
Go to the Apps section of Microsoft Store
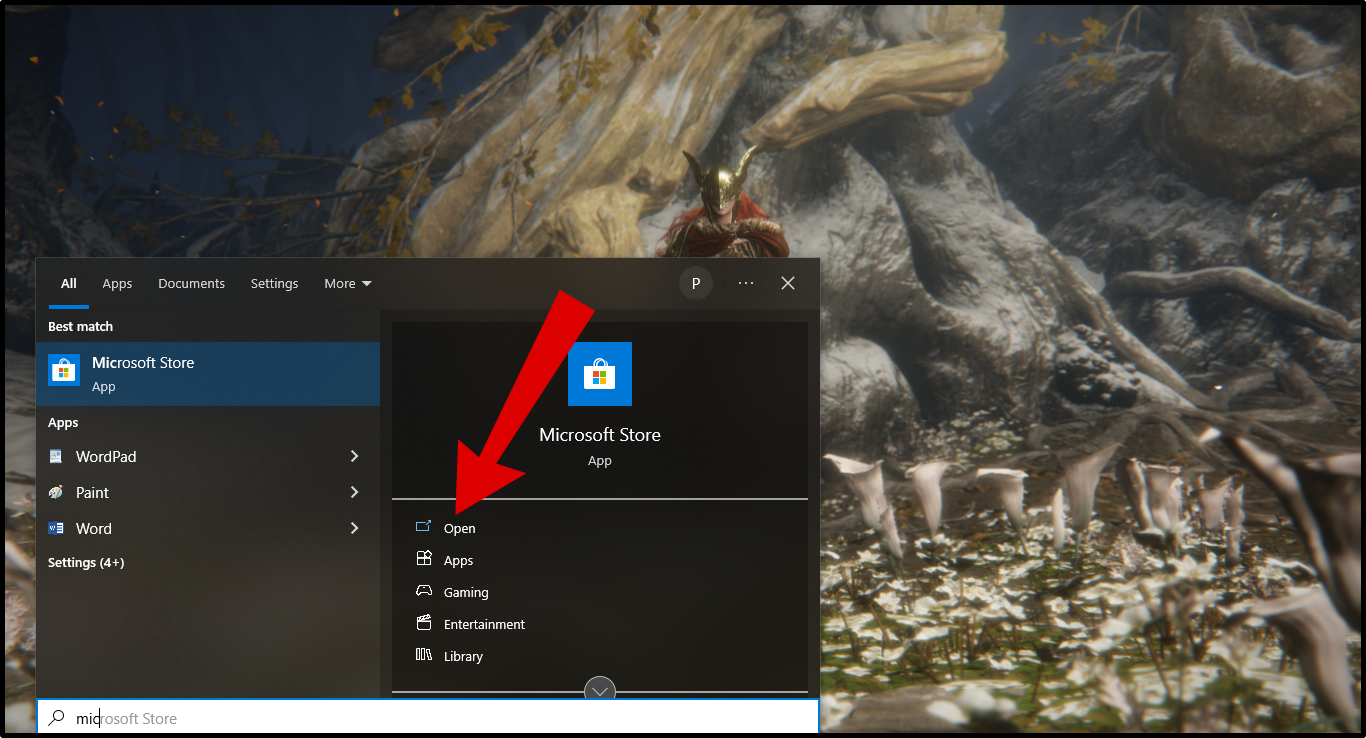pos(458,560)
